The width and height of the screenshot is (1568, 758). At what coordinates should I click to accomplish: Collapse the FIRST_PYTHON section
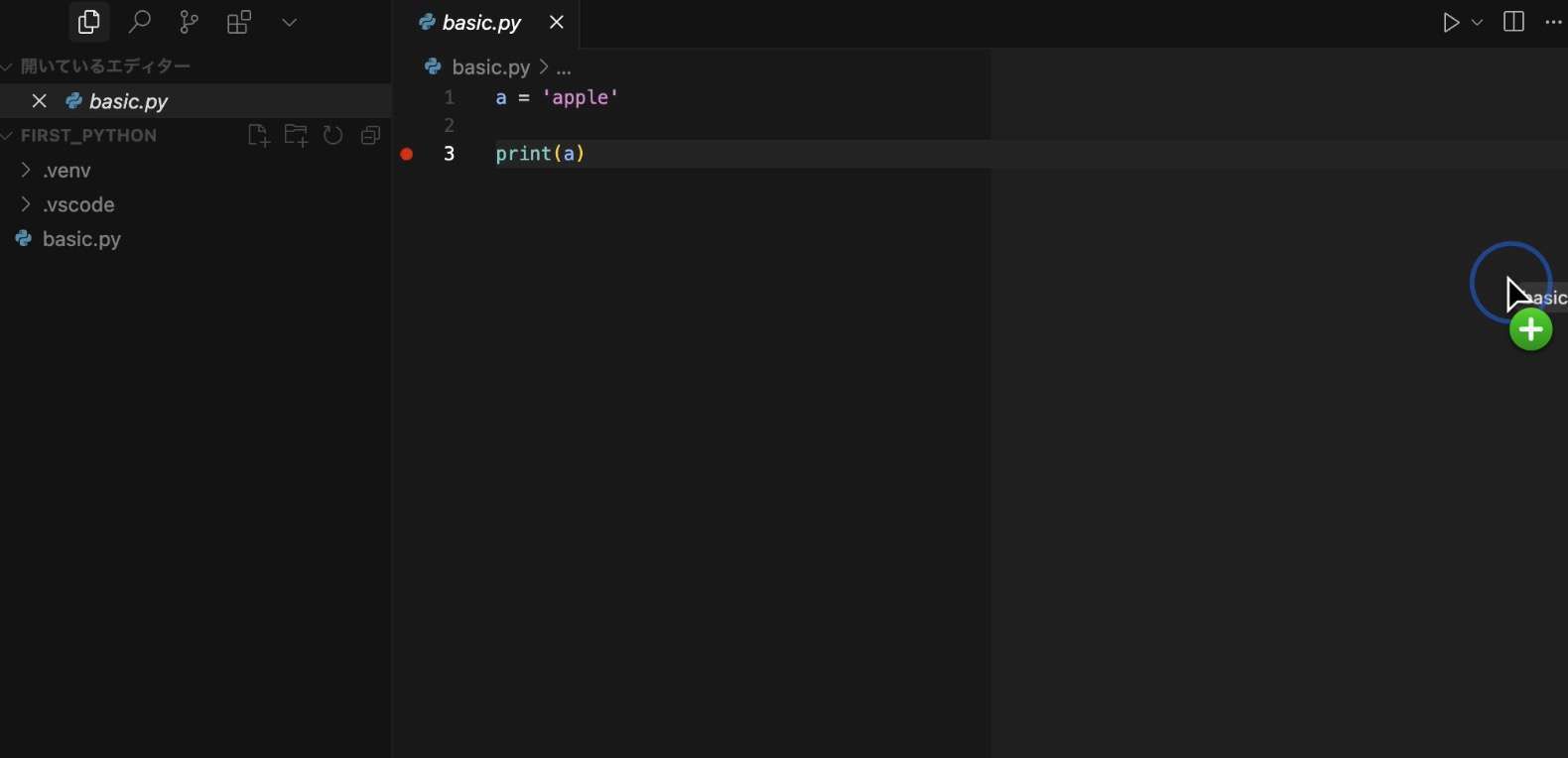[88, 136]
